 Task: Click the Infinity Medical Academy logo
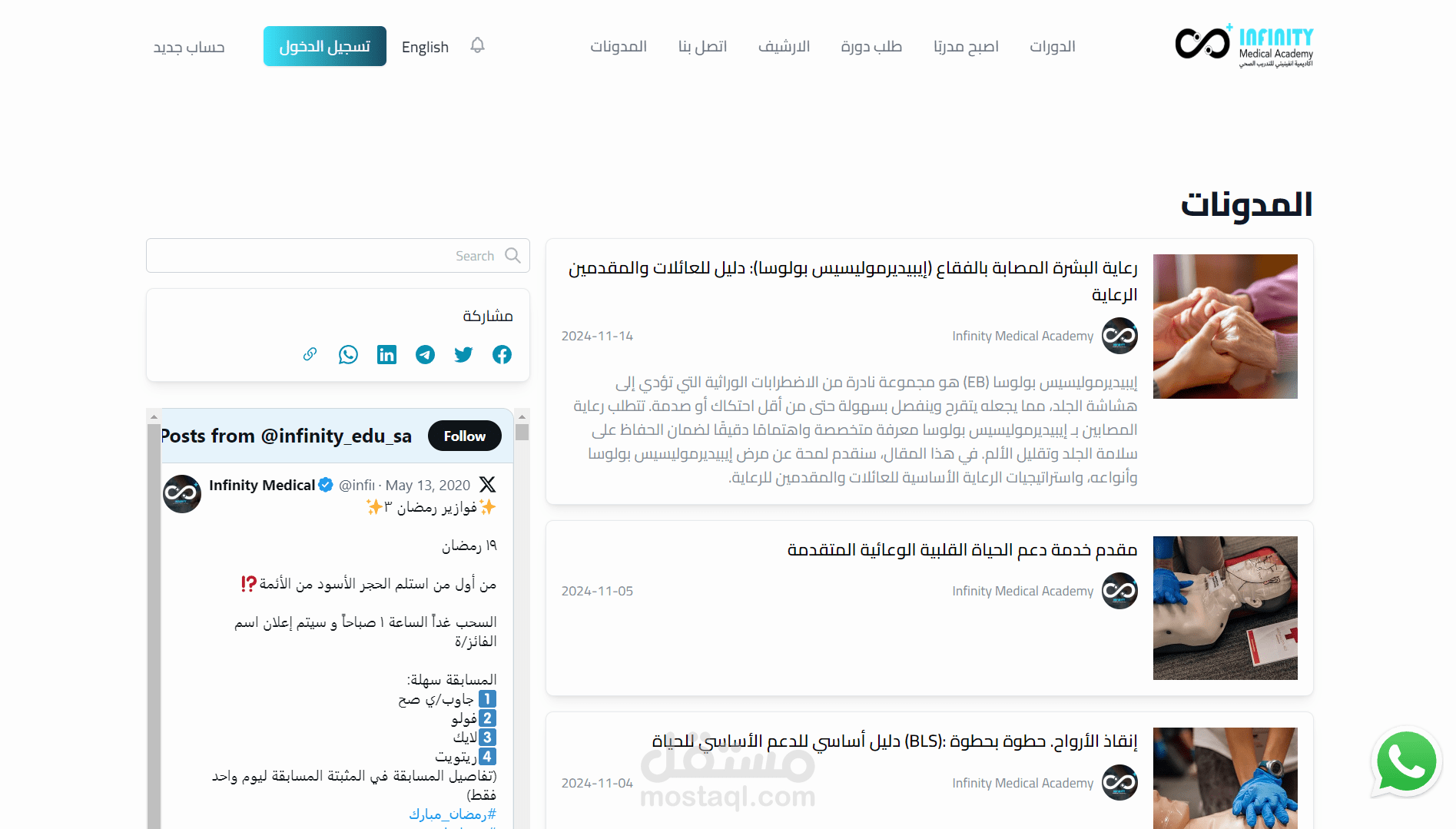tap(1244, 45)
